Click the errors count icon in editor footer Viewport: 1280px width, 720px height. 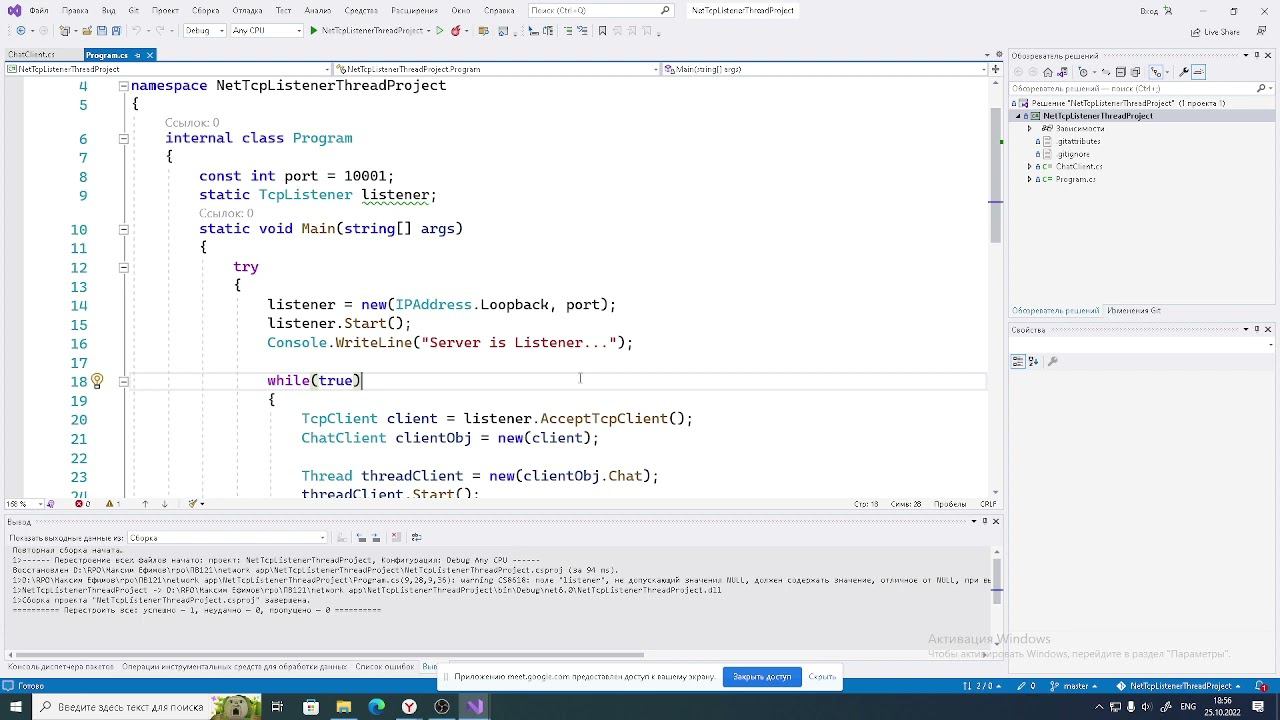(80, 504)
